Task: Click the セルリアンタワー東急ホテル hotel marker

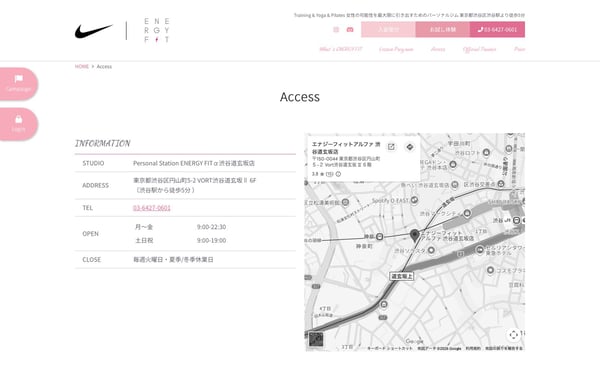Action: [x=479, y=250]
